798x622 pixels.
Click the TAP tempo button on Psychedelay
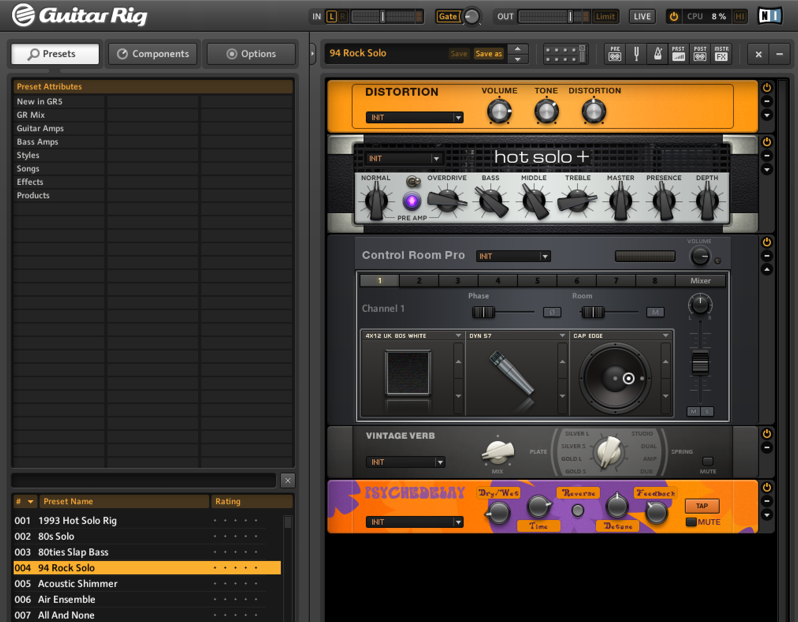coord(702,505)
